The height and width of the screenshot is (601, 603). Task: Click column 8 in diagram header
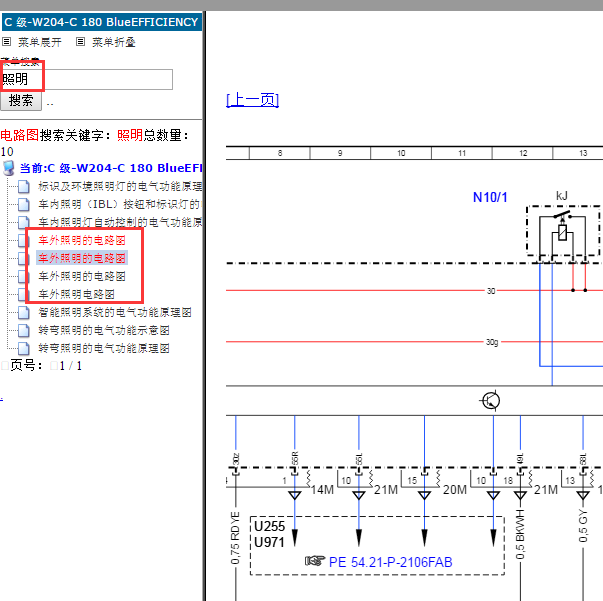click(x=280, y=153)
